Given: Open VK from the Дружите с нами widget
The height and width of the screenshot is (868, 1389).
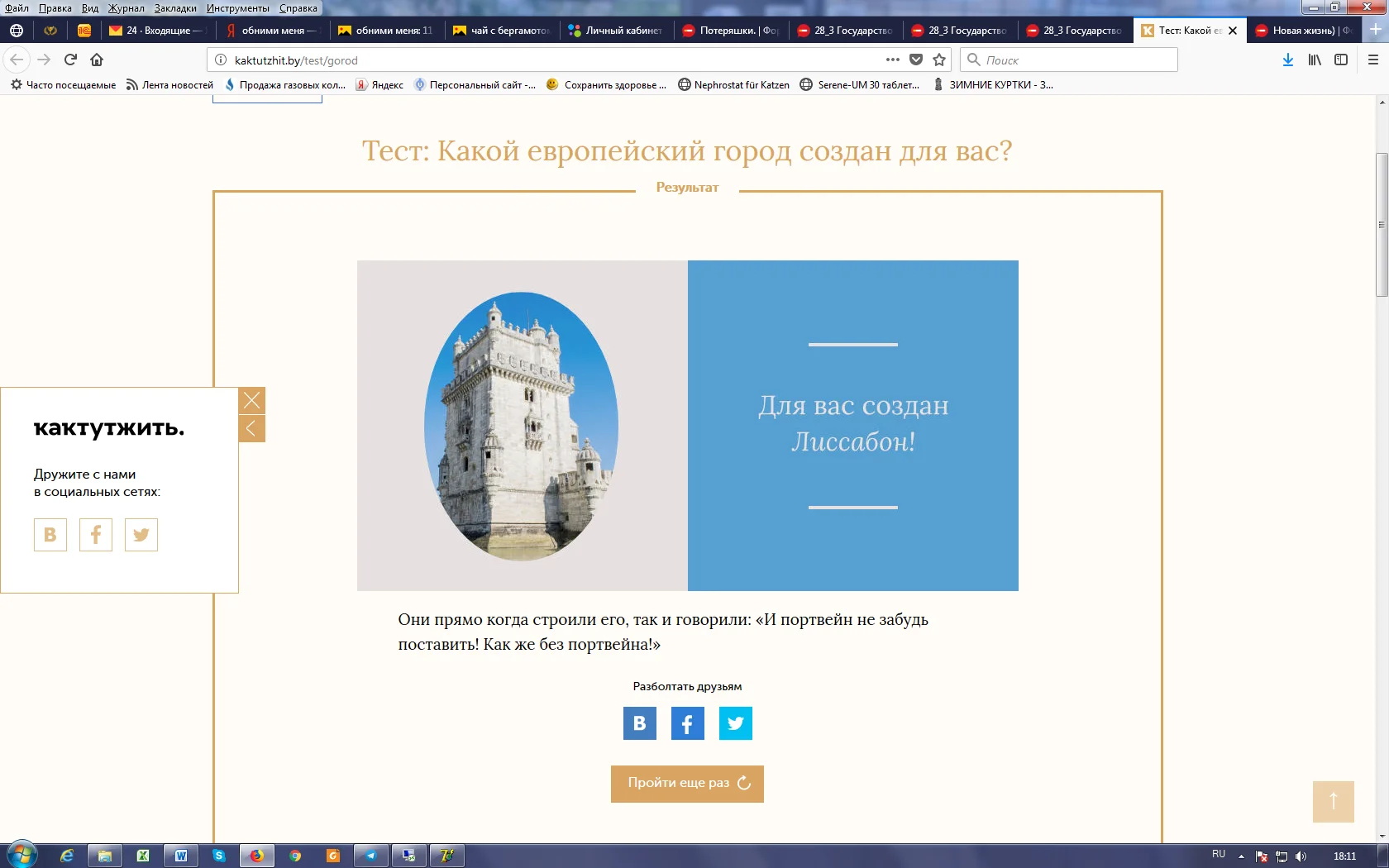Looking at the screenshot, I should pos(50,535).
